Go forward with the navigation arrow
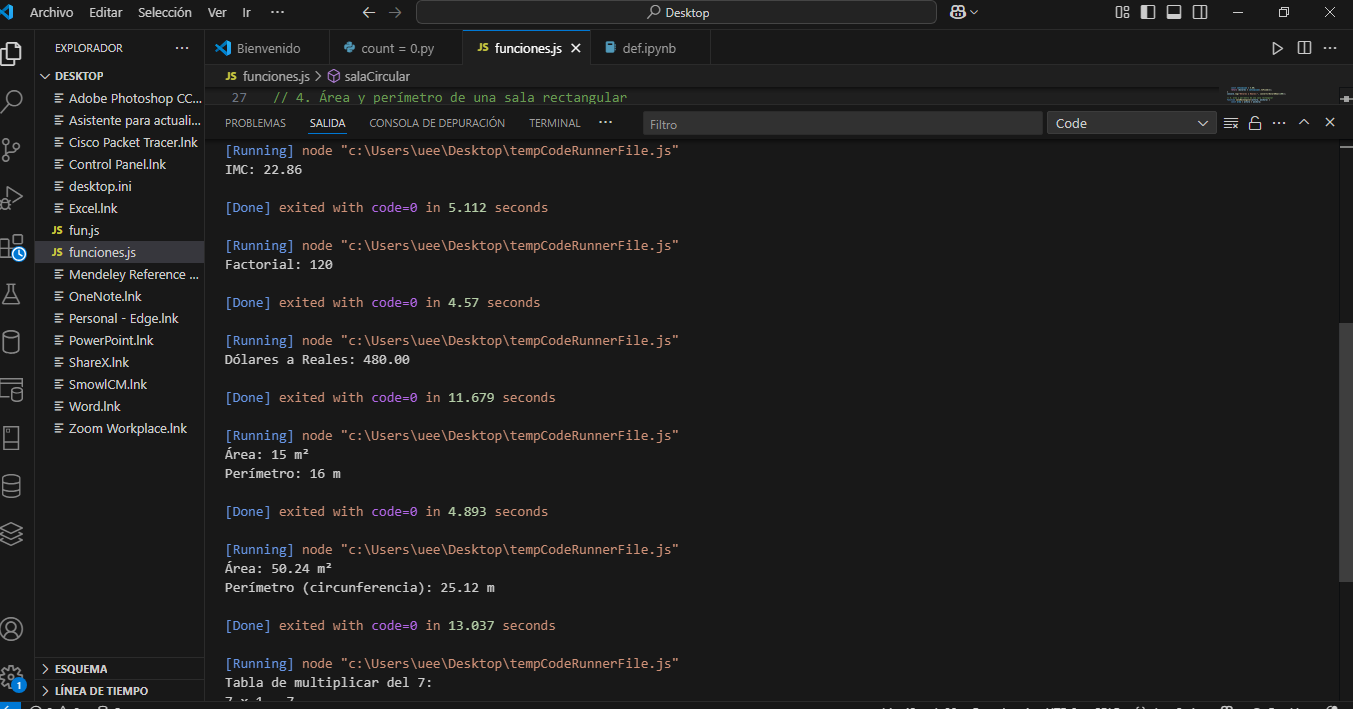This screenshot has width=1357, height=709. [x=395, y=13]
